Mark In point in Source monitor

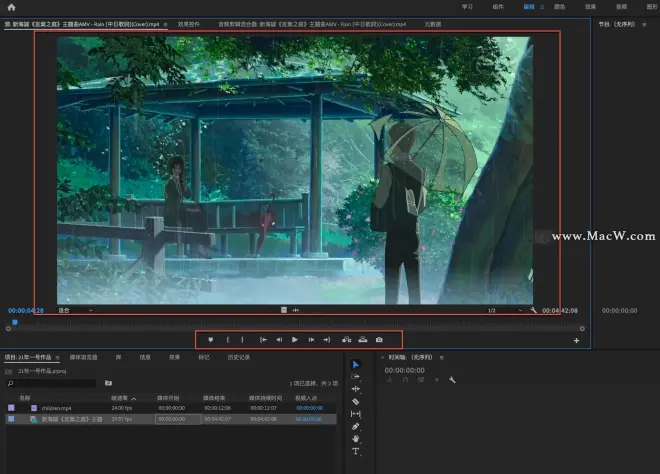[228, 340]
